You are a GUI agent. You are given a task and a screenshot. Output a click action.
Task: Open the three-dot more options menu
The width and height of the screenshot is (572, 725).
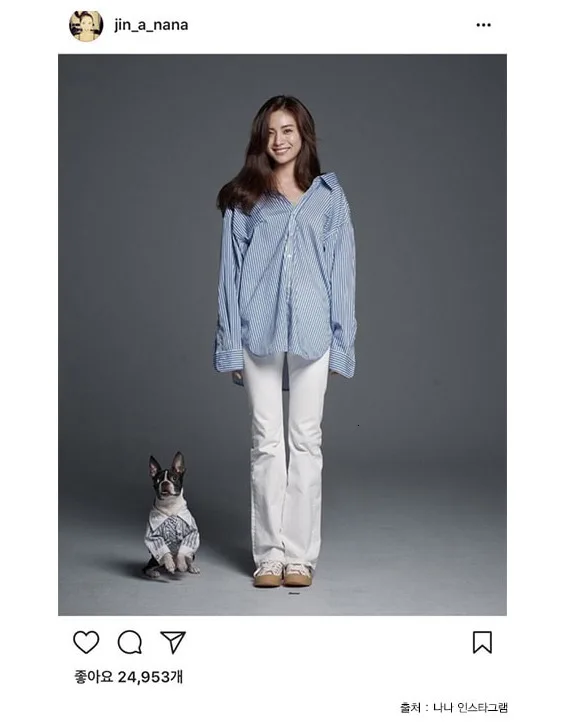[x=483, y=25]
